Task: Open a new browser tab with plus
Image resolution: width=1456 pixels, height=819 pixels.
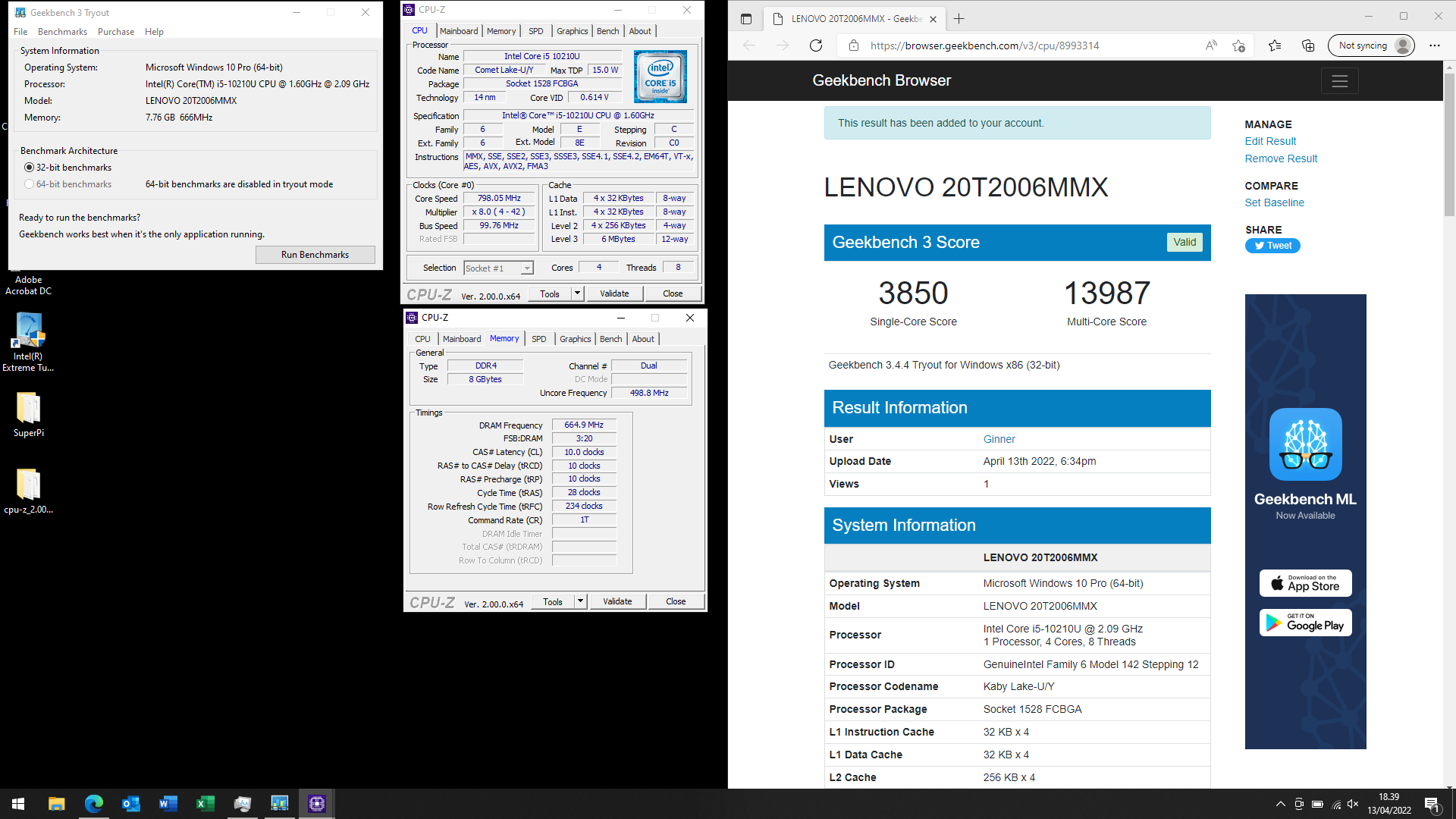Action: point(959,19)
